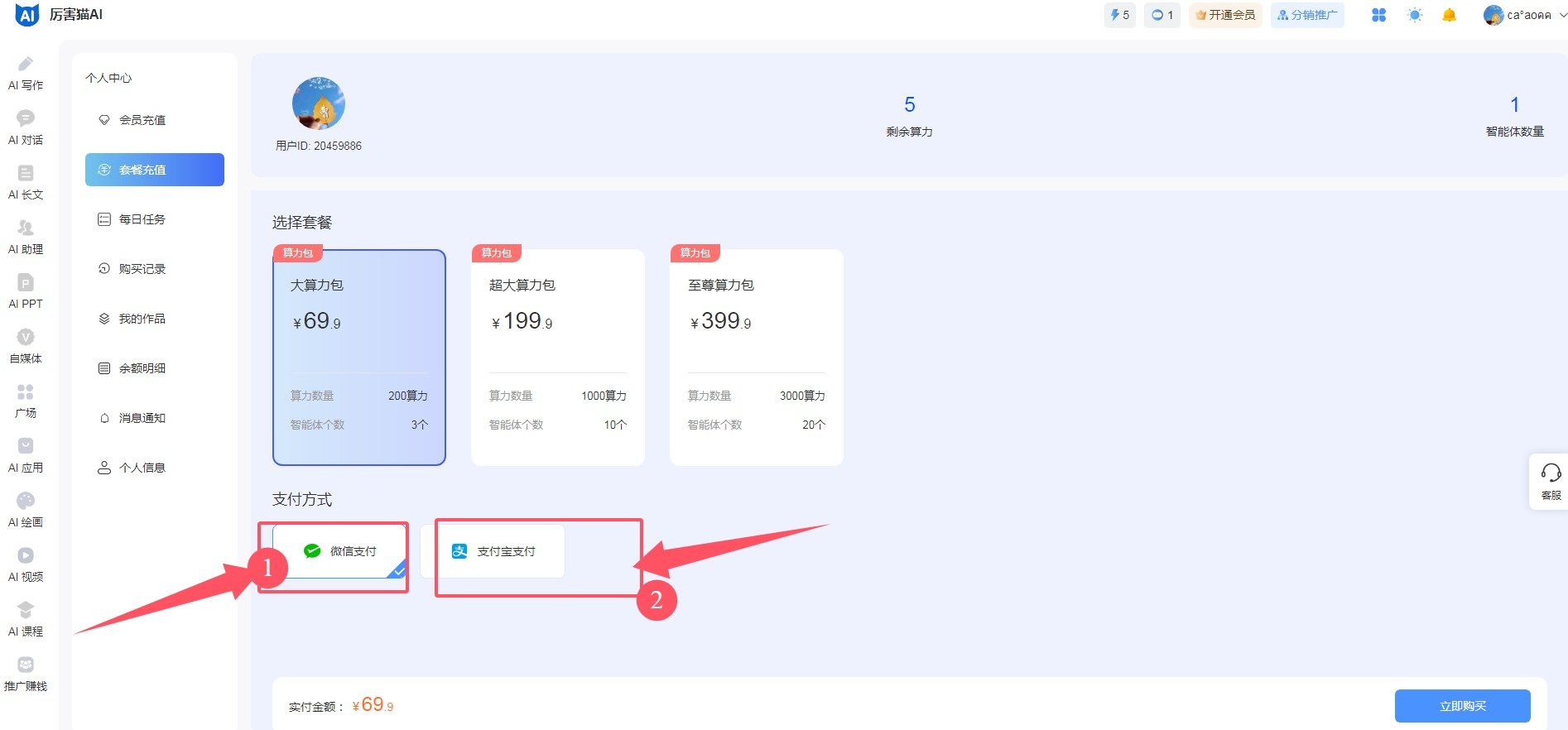
Task: Open the AI 写作 sidebar icon
Action: pos(26,65)
